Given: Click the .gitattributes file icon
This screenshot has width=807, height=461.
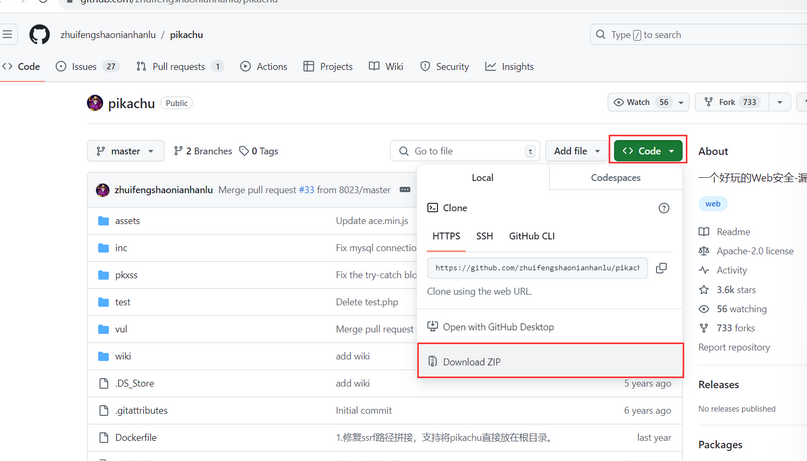Looking at the screenshot, I should click(103, 411).
